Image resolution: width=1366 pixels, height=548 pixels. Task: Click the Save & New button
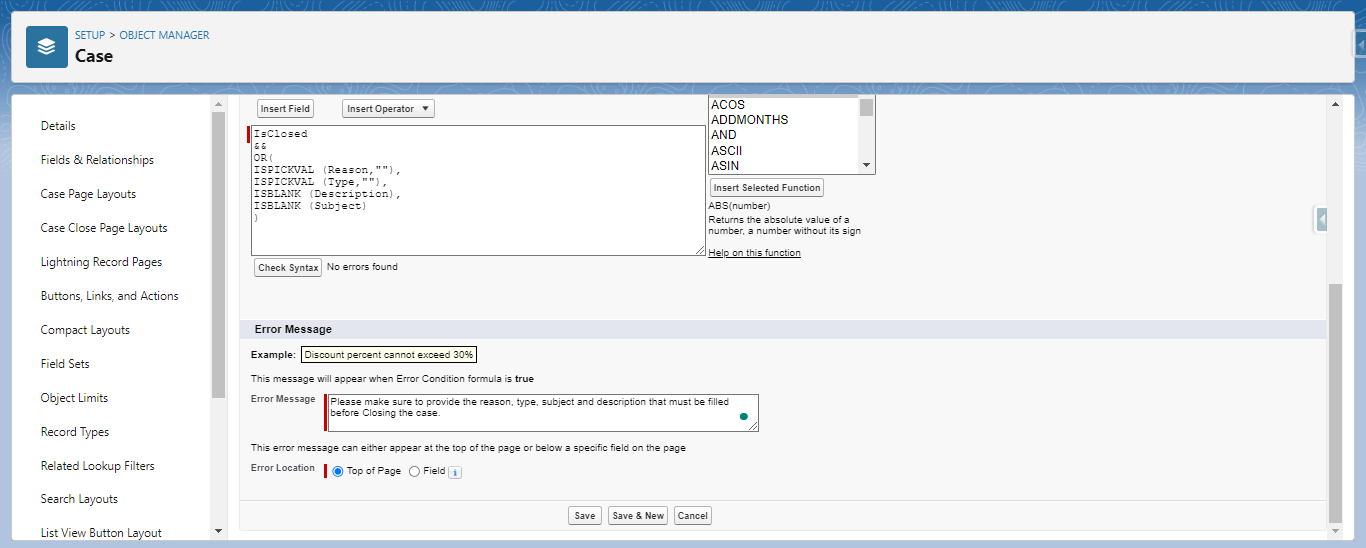[638, 516]
